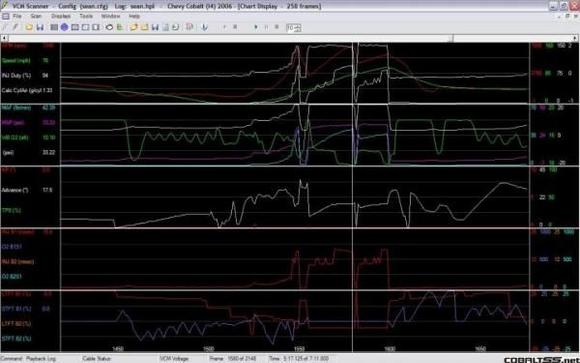Click the small stop square before play

235,27
